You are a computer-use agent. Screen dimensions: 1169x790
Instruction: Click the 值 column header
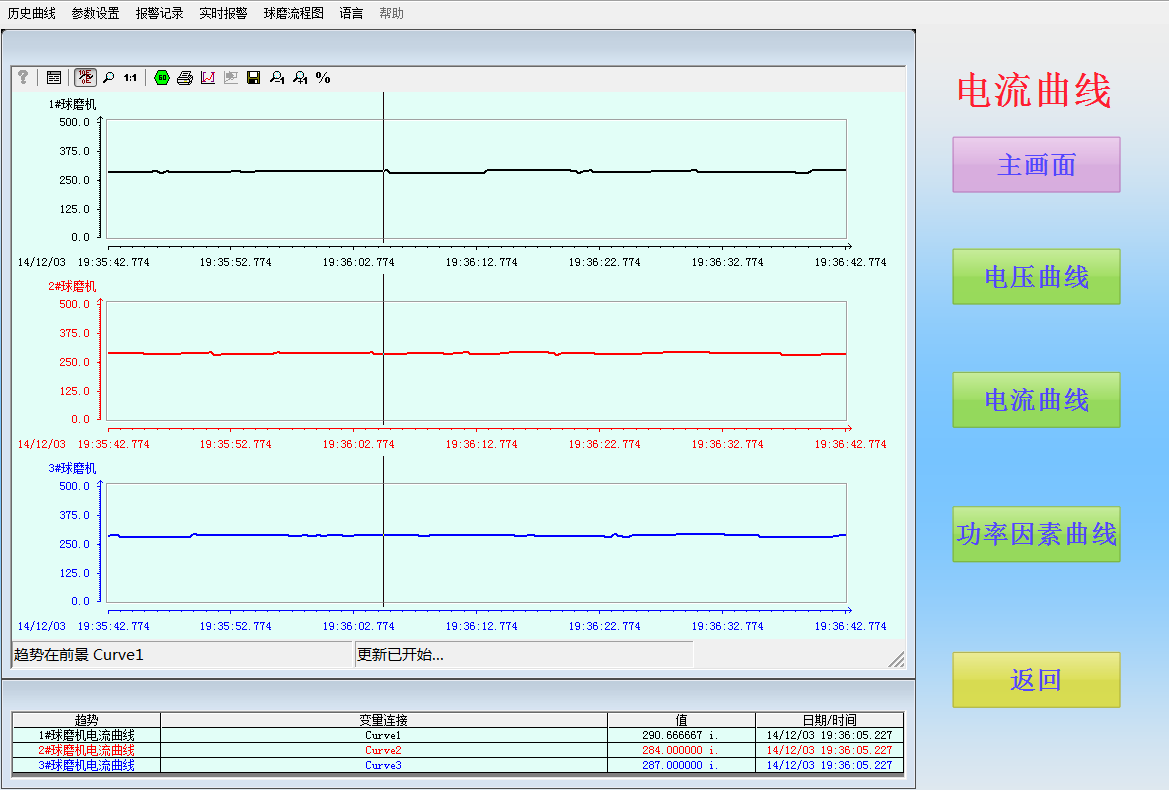click(681, 720)
